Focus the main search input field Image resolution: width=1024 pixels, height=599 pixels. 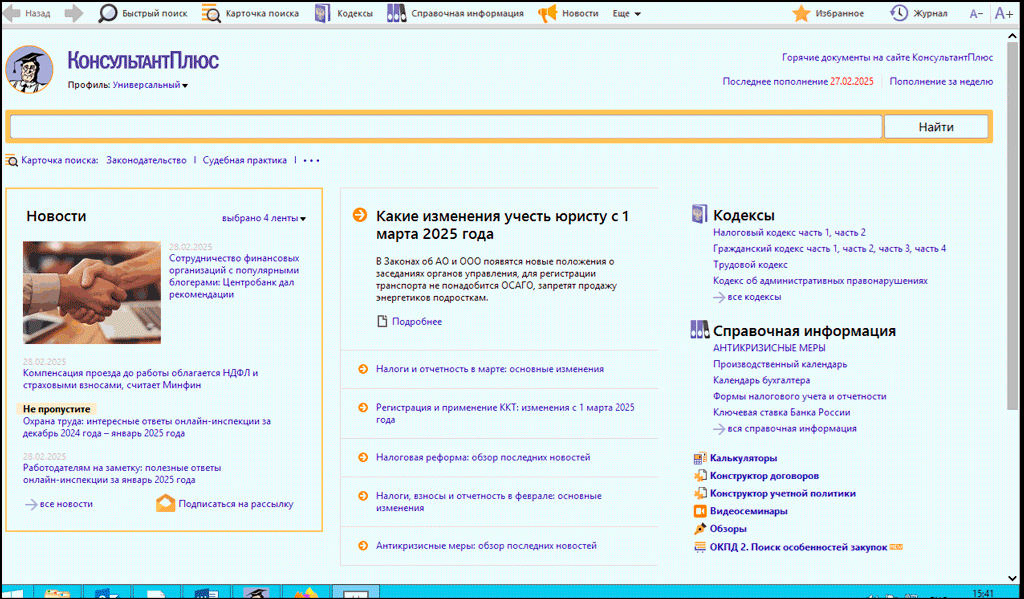point(446,127)
